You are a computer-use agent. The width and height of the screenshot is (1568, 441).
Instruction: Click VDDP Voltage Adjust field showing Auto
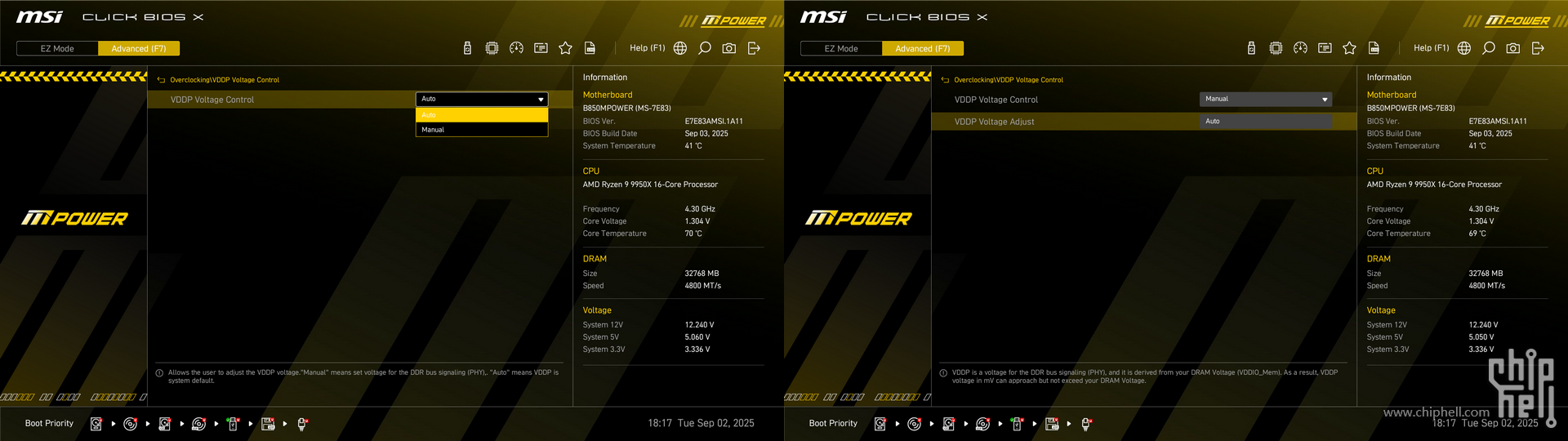click(1266, 121)
